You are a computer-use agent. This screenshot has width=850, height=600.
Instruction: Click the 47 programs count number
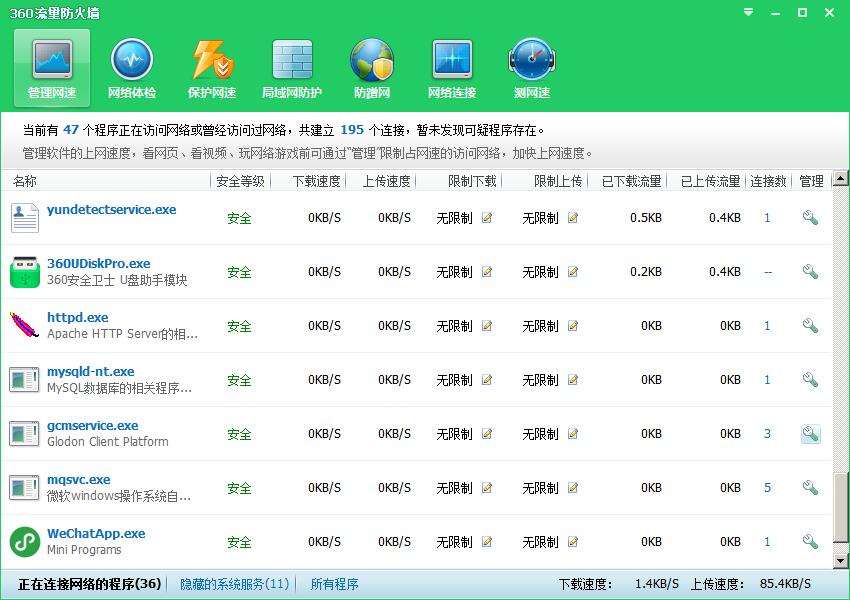(x=71, y=130)
